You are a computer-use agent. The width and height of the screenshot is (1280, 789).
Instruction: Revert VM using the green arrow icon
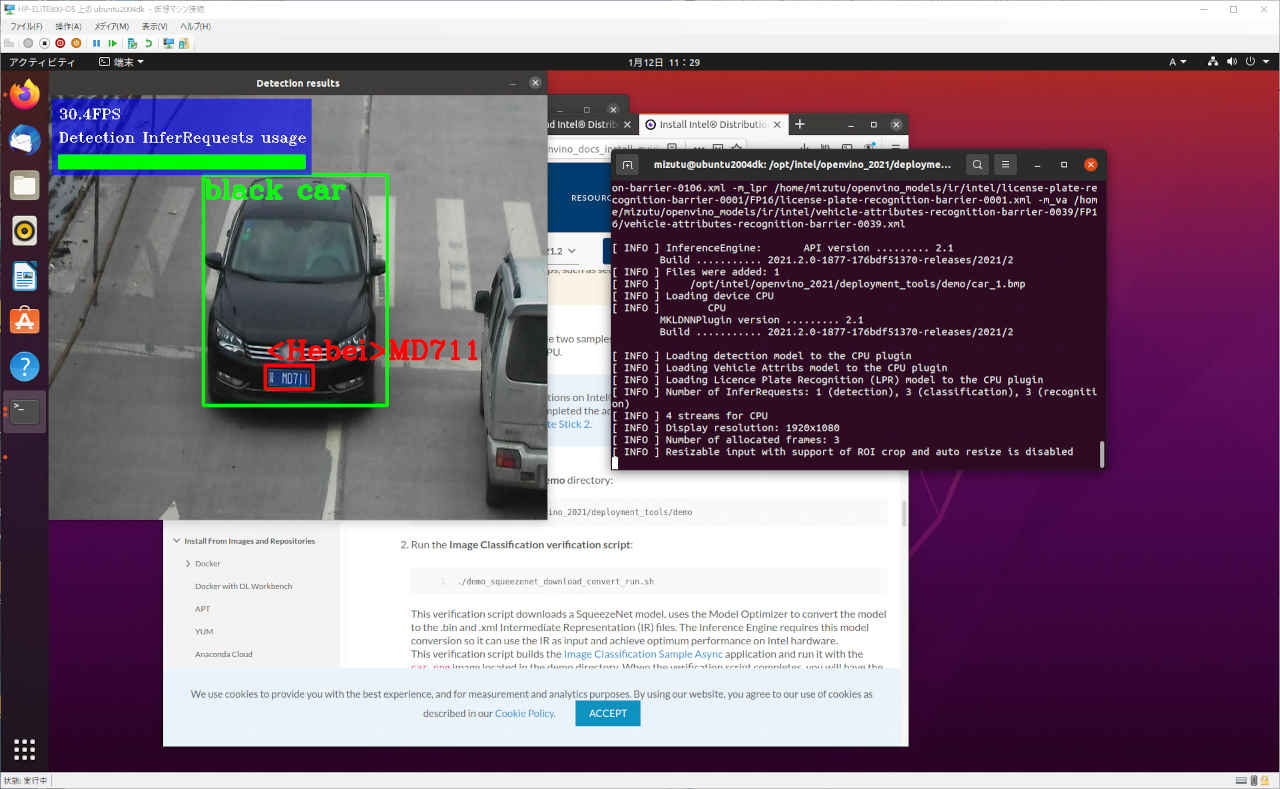[148, 43]
